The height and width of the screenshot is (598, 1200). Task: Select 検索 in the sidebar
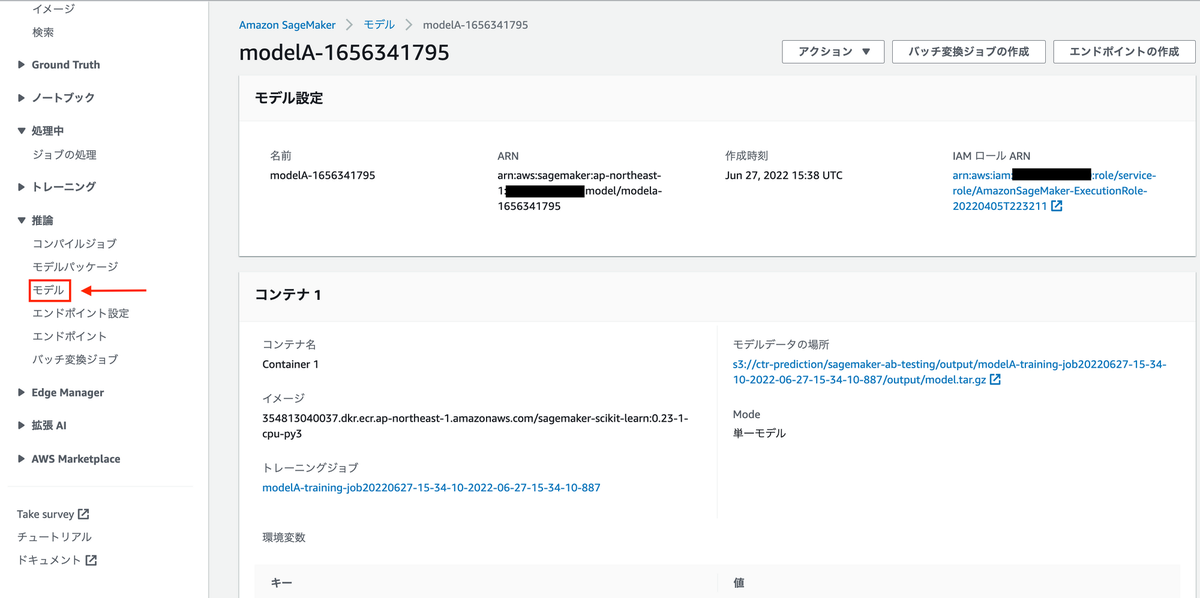[x=43, y=32]
